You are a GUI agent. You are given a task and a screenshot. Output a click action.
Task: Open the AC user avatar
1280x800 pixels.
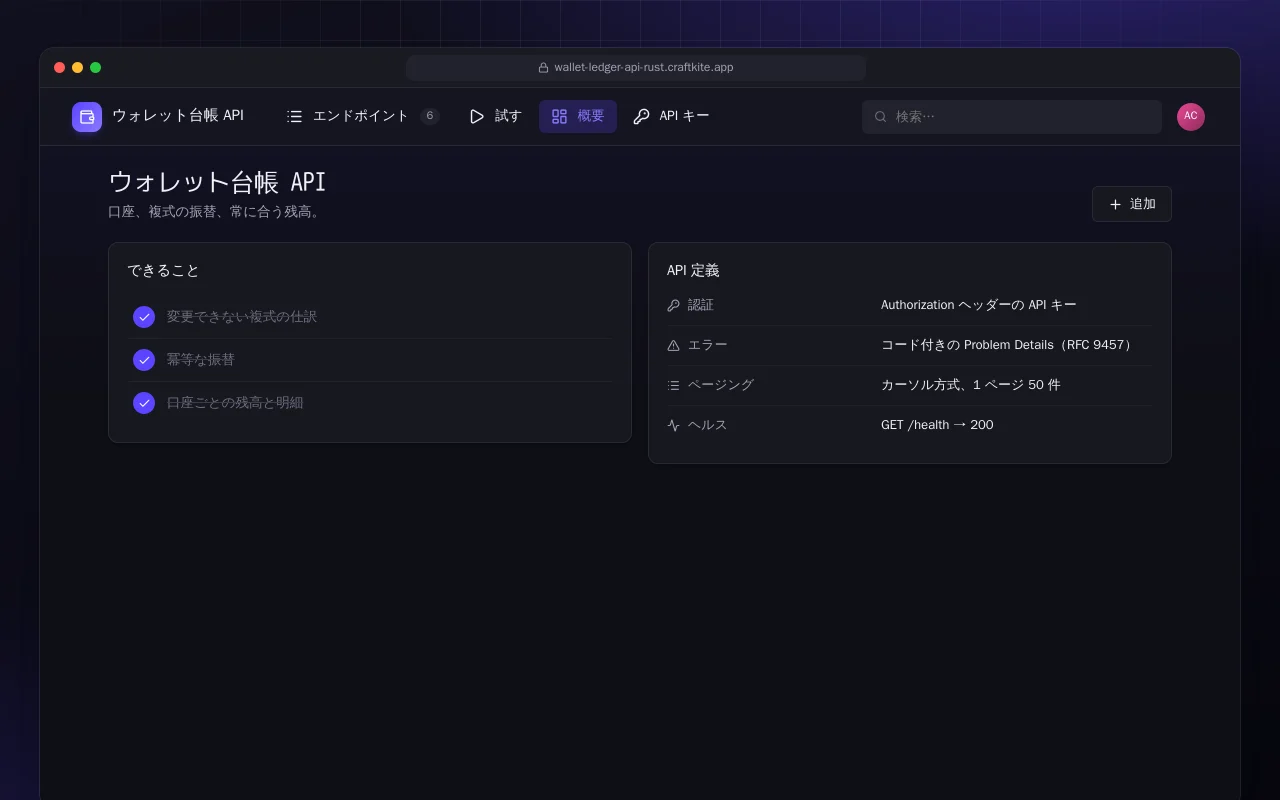tap(1191, 117)
